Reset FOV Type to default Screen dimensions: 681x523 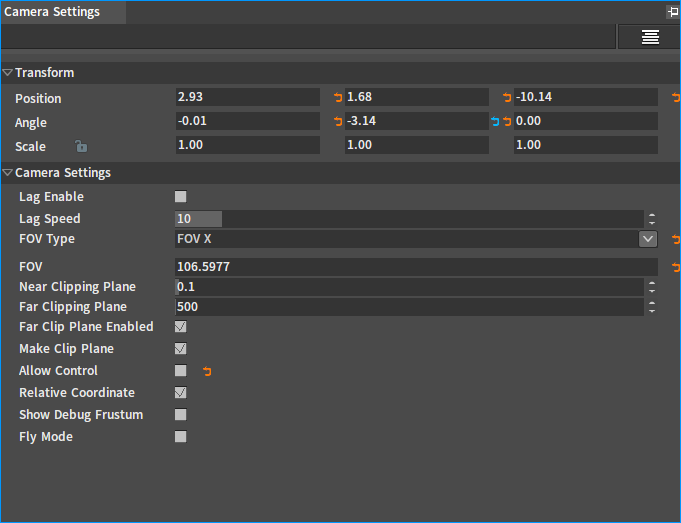pos(676,239)
